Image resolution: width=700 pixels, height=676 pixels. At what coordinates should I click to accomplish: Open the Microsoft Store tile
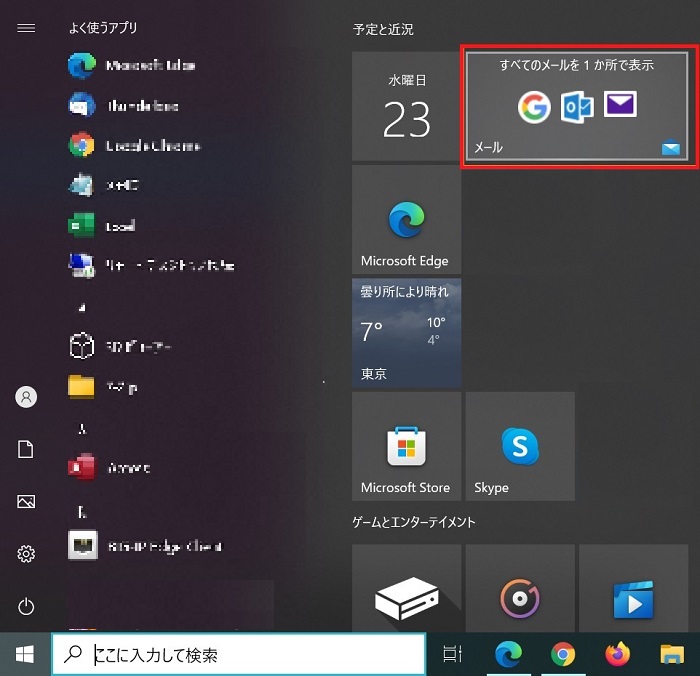click(x=406, y=446)
